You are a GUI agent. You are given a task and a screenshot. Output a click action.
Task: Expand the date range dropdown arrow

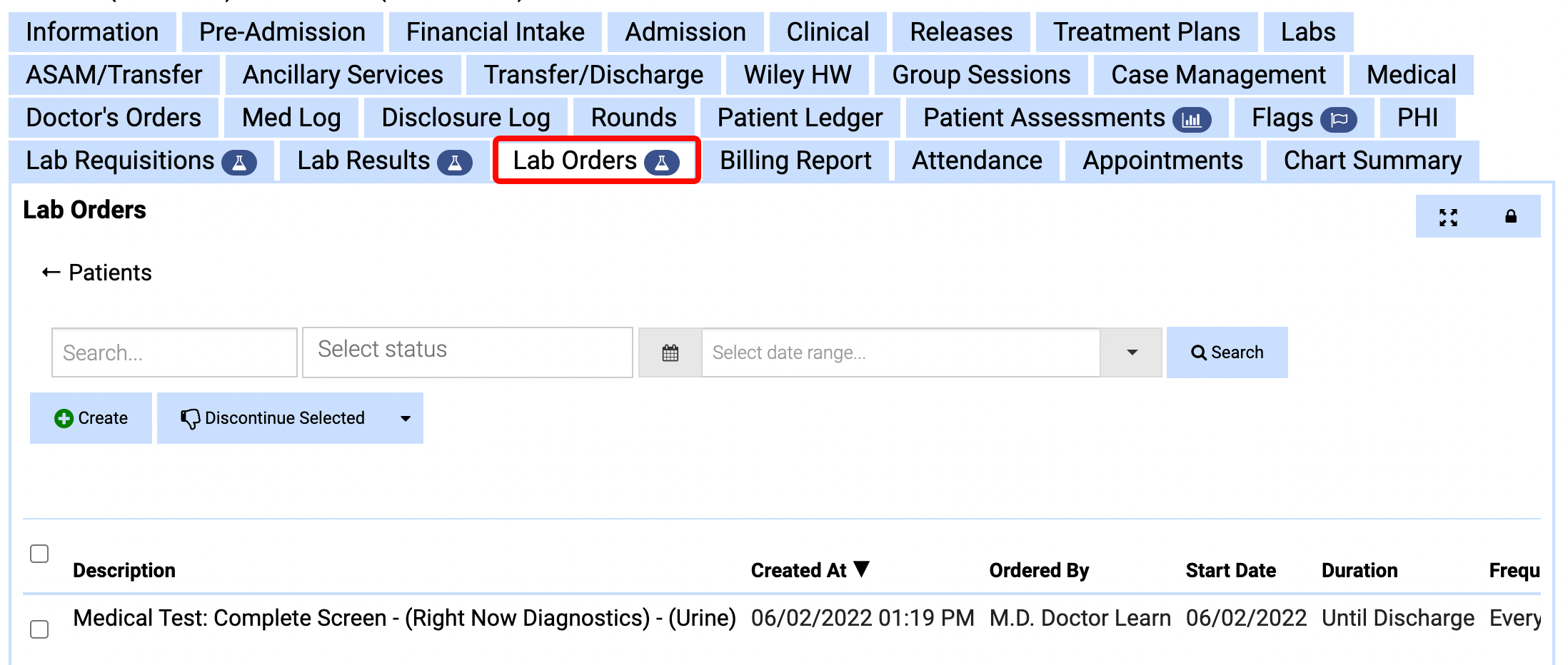(x=1132, y=352)
